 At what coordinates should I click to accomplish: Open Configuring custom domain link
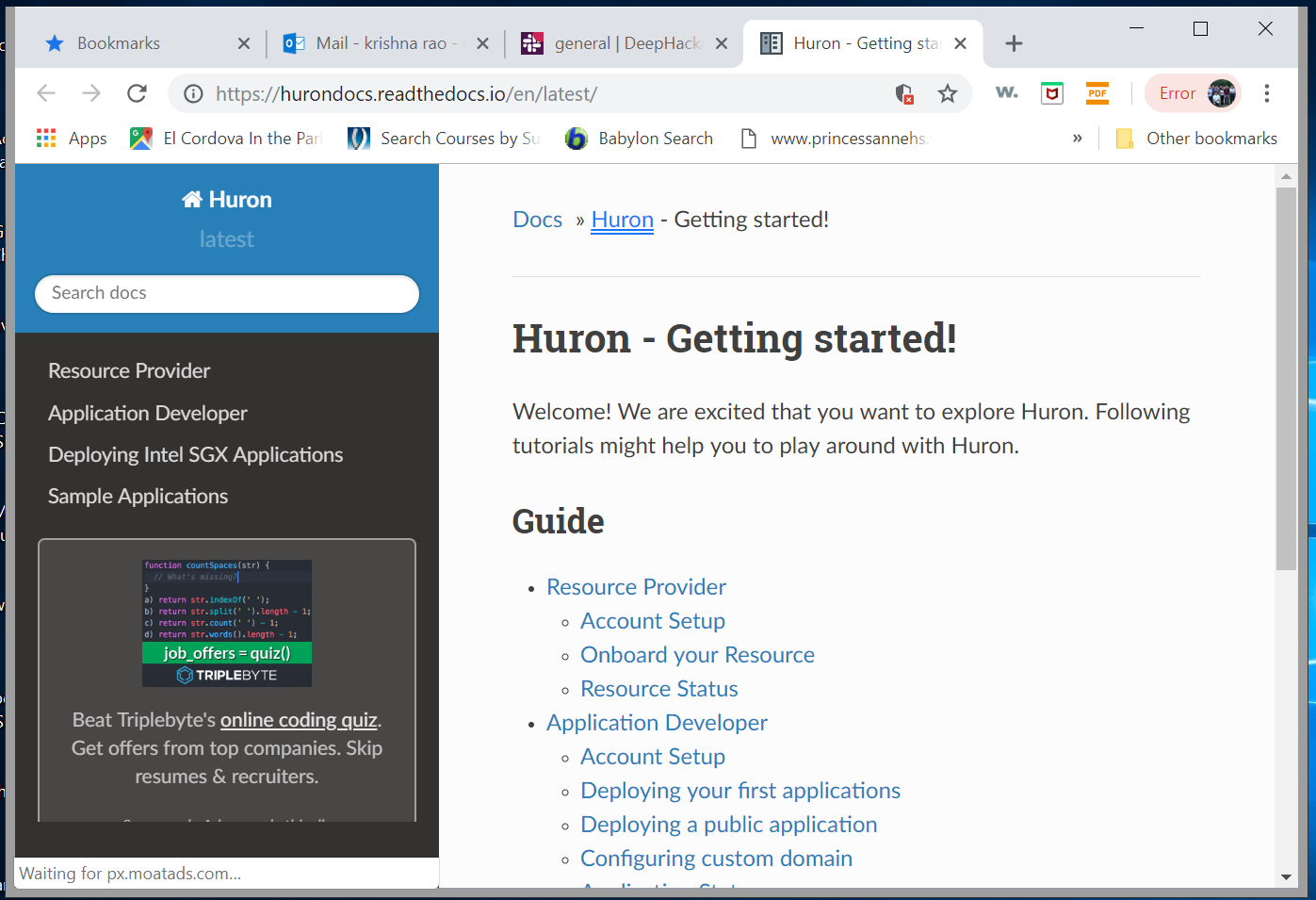coord(716,859)
